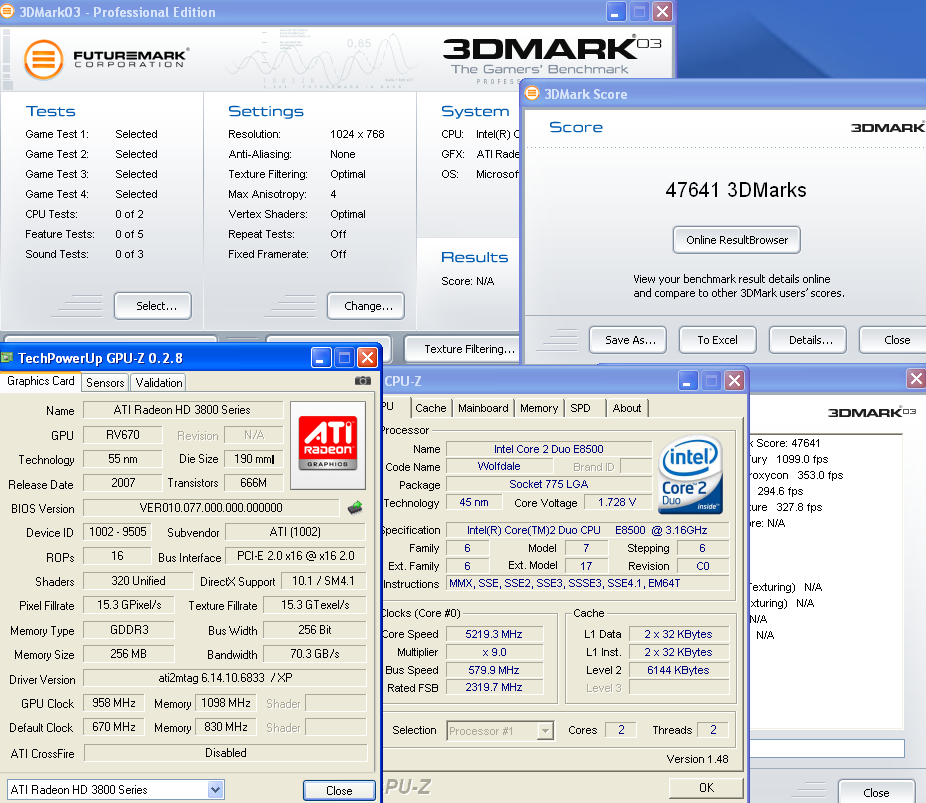This screenshot has width=926, height=803.
Task: Click the Shaders 320 Unified field
Action: (138, 581)
